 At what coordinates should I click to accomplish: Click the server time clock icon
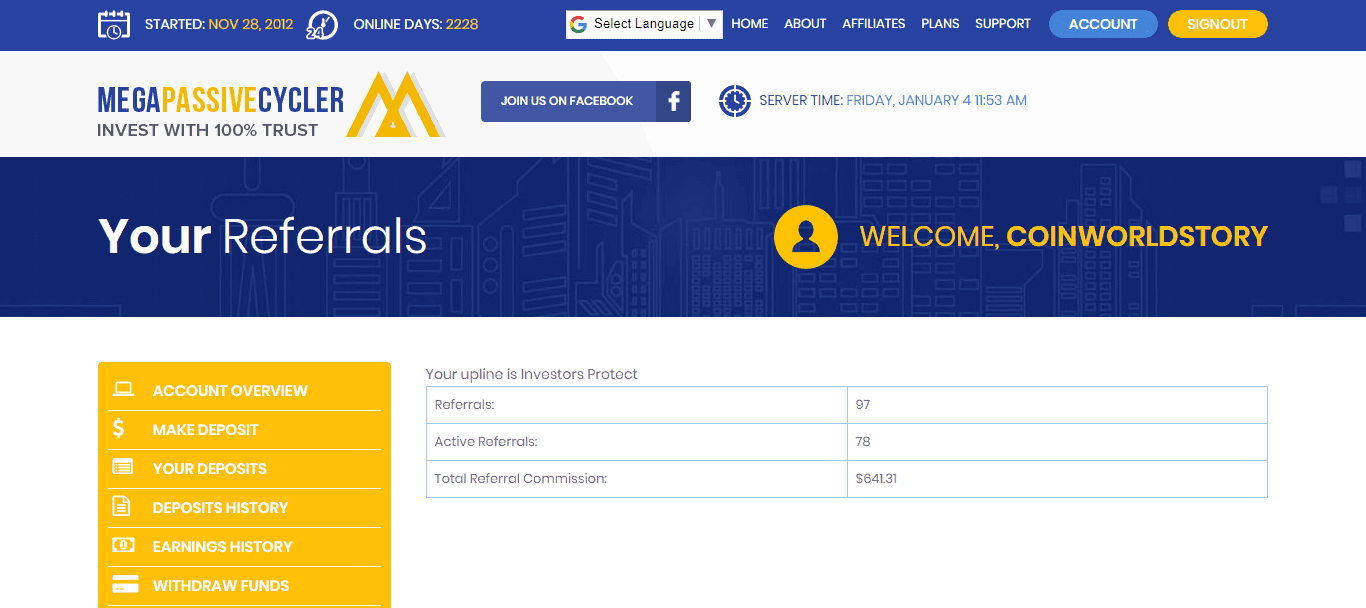coord(734,101)
